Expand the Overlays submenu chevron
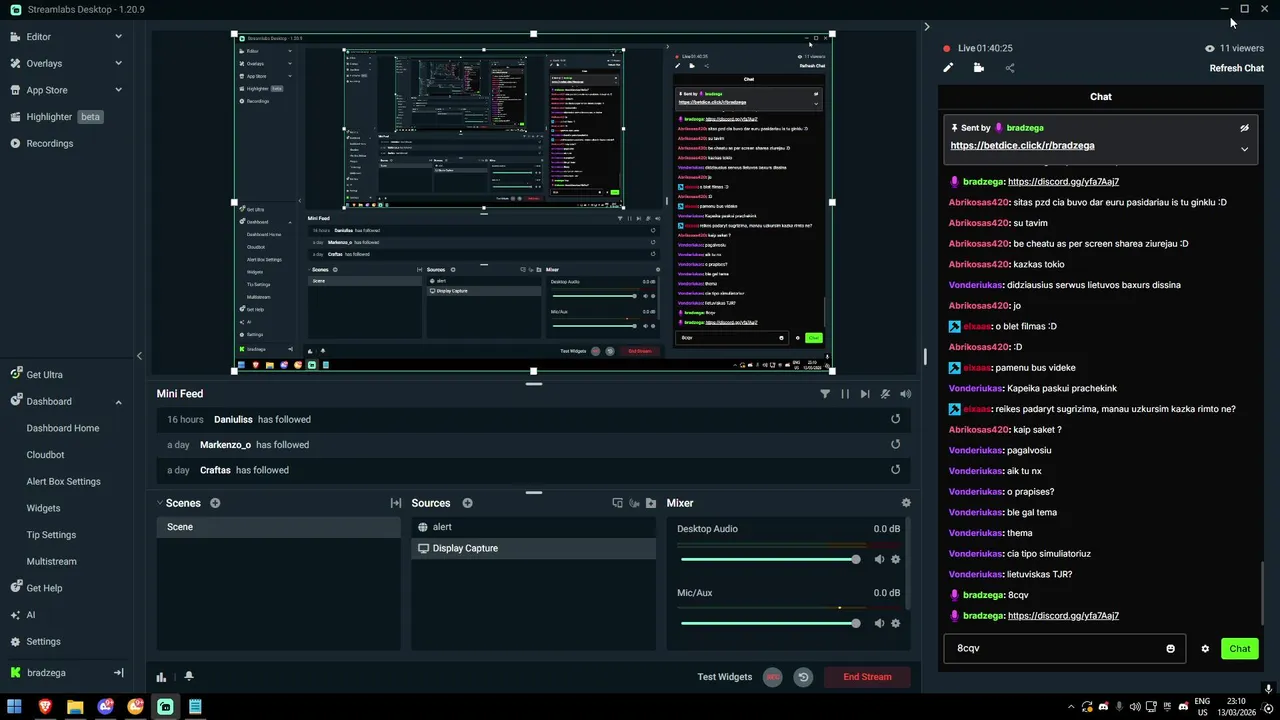The width and height of the screenshot is (1280, 720). tap(118, 63)
